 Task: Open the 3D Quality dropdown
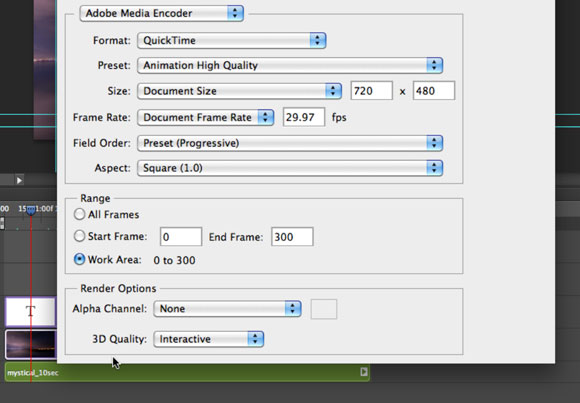[209, 339]
